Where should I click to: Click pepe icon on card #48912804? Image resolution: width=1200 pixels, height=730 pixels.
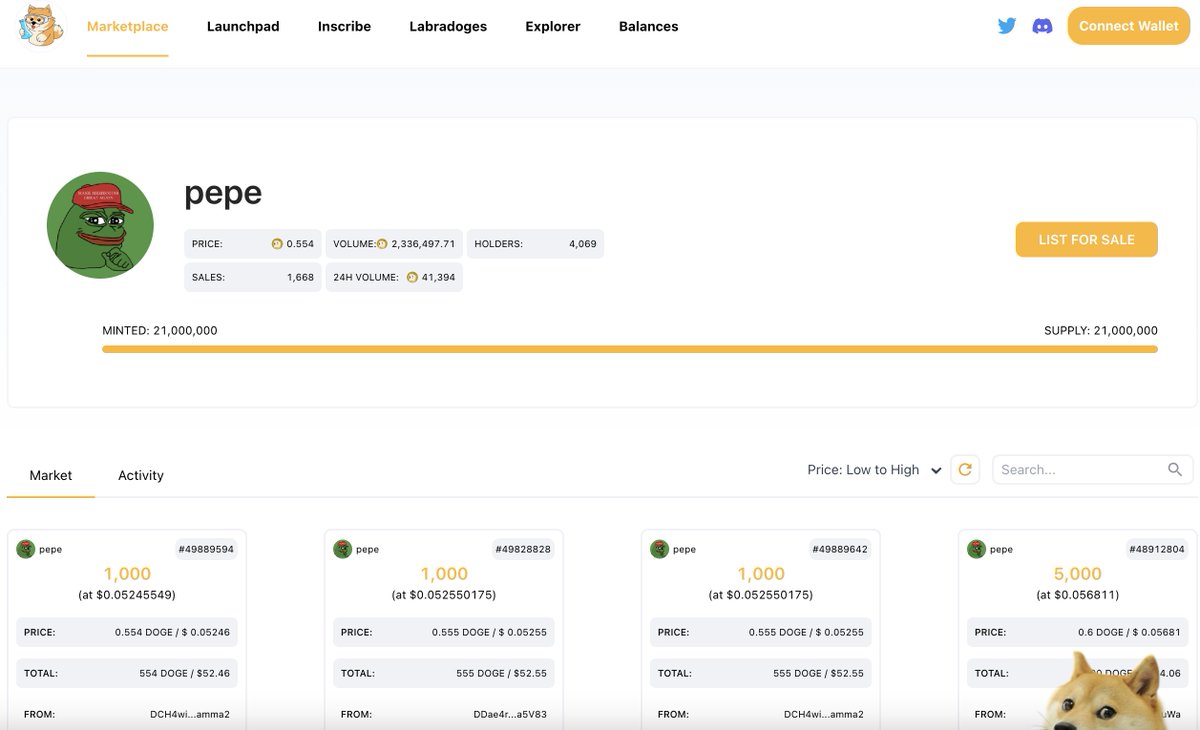click(x=977, y=549)
